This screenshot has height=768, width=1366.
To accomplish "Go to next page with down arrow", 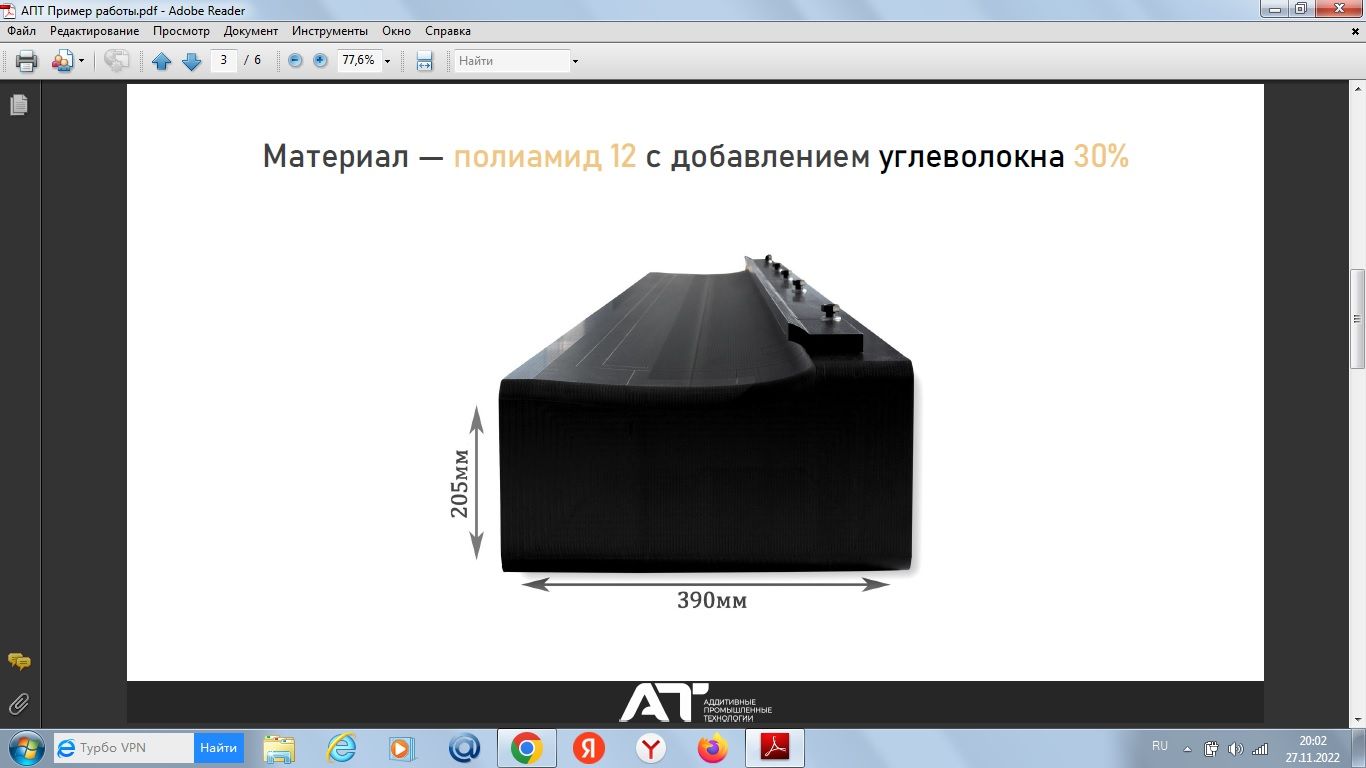I will point(191,60).
